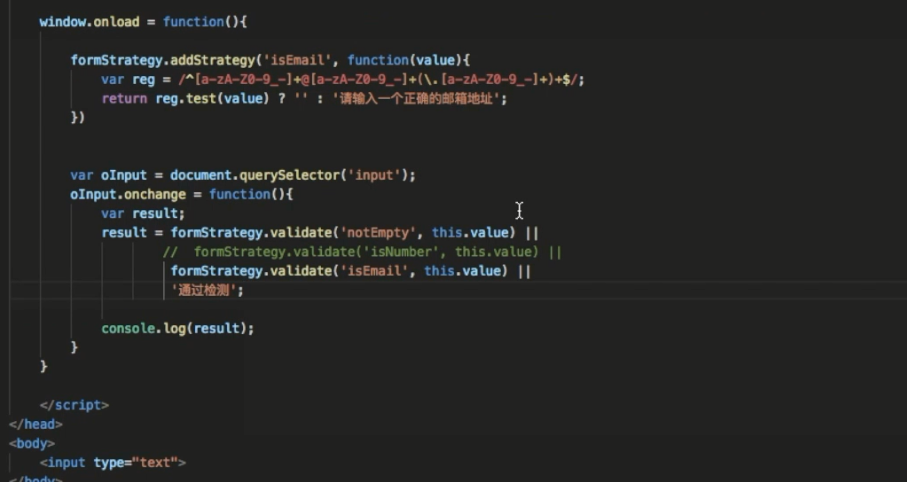Viewport: 907px width, 482px height.
Task: Click the closing </script> tag
Action: pos(74,405)
